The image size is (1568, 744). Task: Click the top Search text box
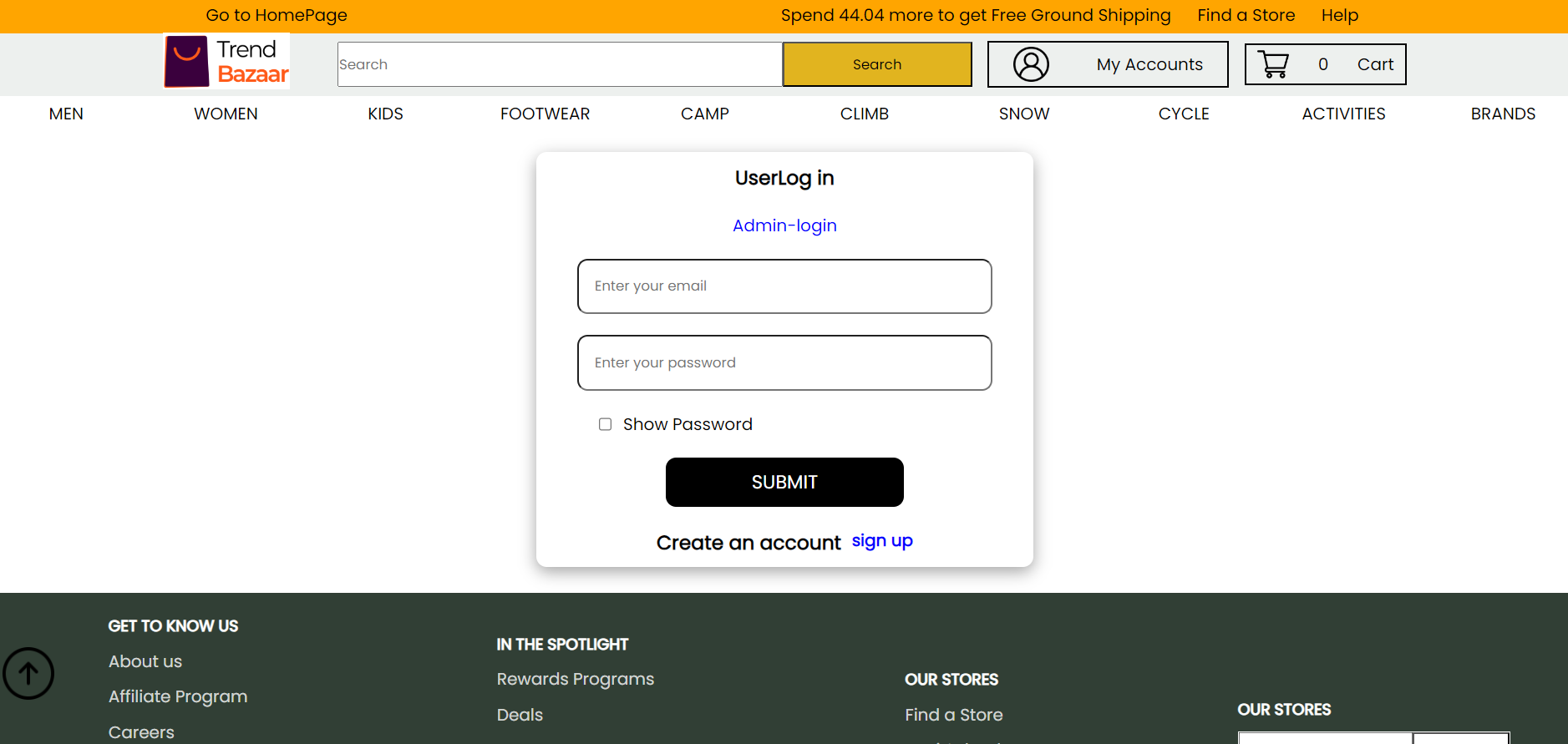560,64
